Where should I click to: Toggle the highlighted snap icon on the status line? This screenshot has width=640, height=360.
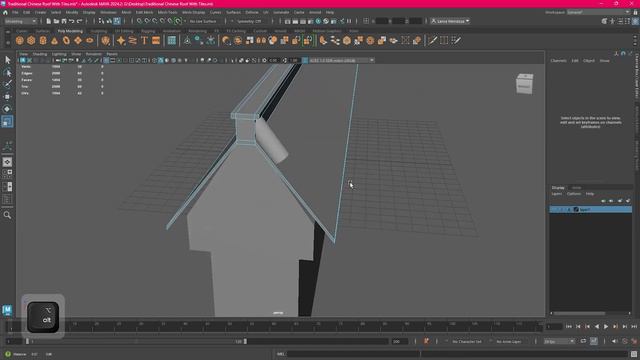pos(178,21)
